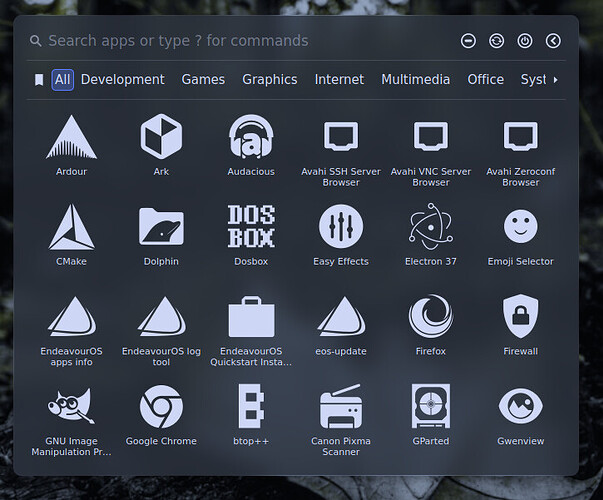Image resolution: width=603 pixels, height=500 pixels.
Task: Focus the Search apps input field
Action: 240,41
